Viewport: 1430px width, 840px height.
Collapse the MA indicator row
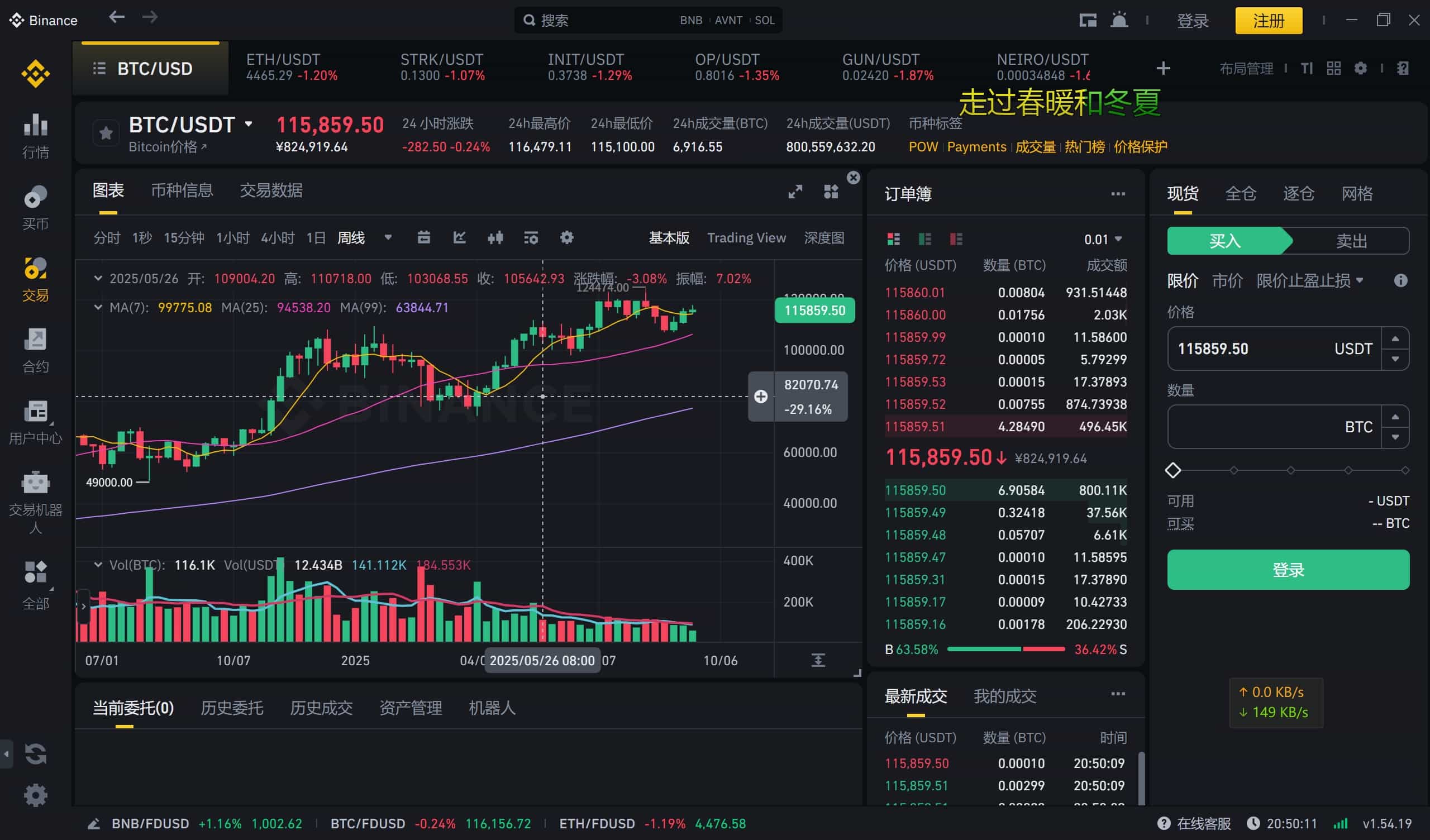[x=98, y=307]
